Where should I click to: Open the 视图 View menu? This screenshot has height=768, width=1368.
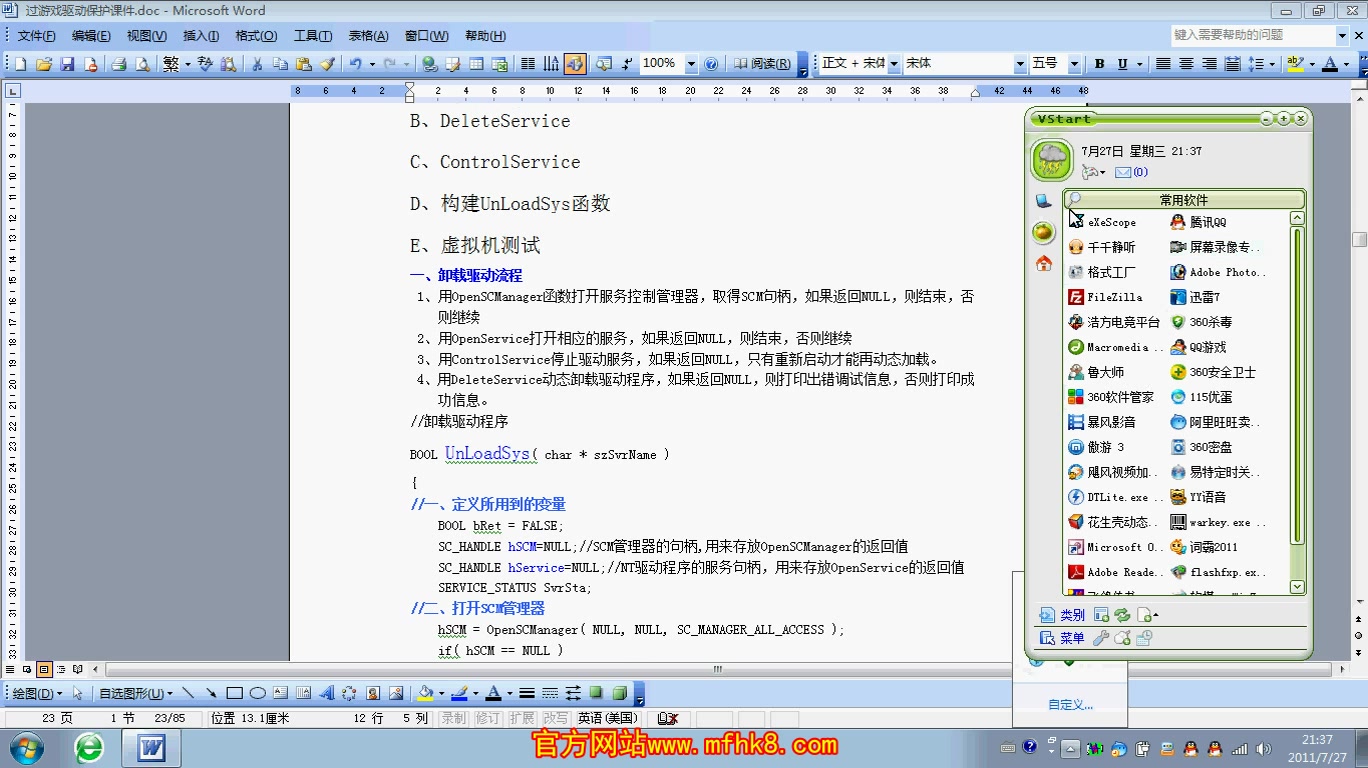(147, 36)
